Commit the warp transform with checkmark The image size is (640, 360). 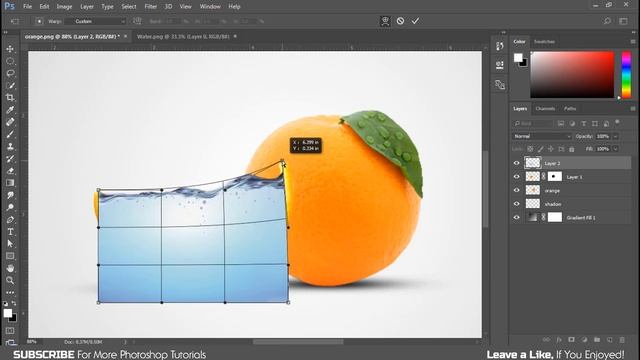tap(415, 21)
